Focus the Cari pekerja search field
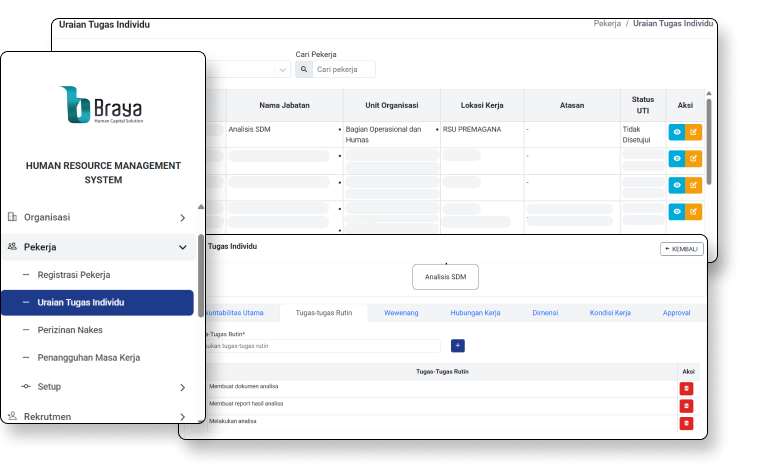 [x=343, y=70]
